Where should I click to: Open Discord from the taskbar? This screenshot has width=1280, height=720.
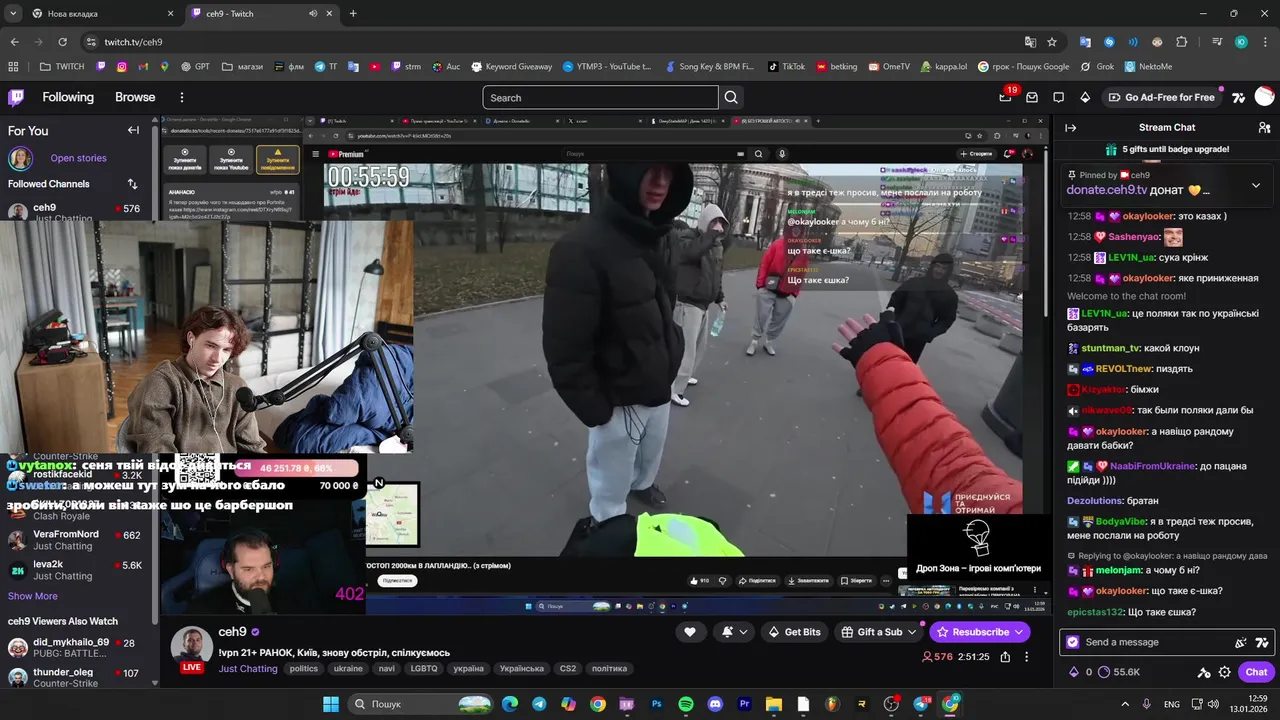[x=715, y=704]
